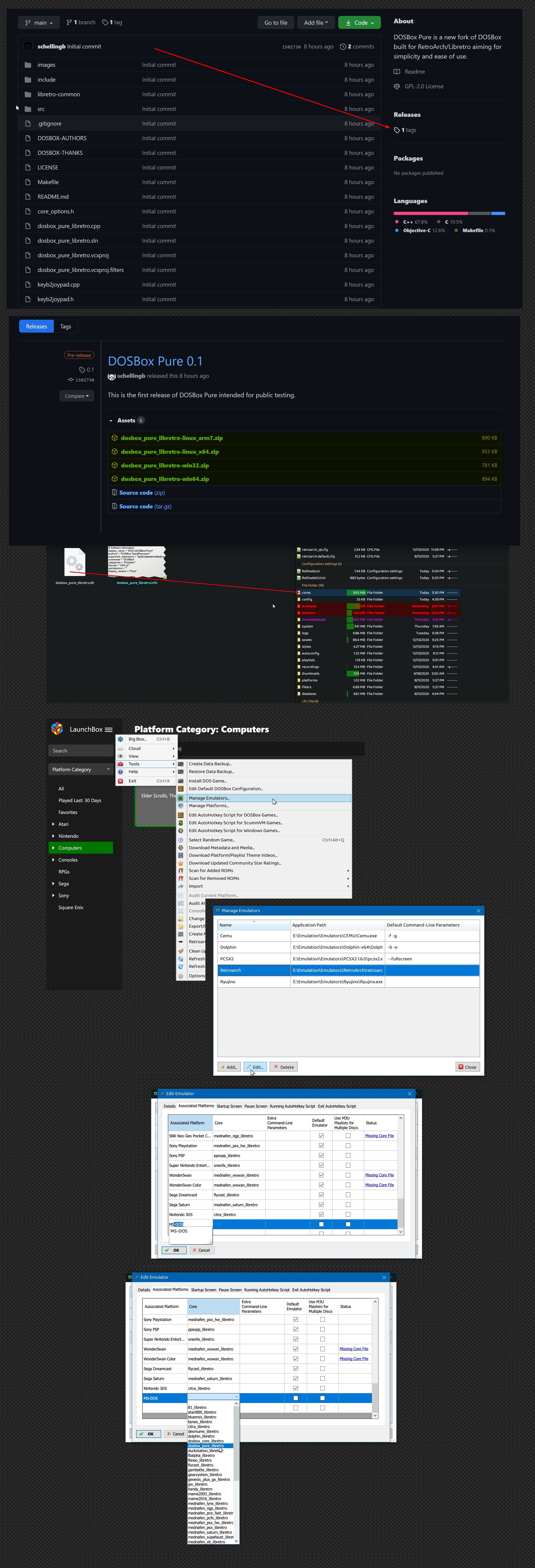Switch to the Releases tab
This screenshot has height=1568, width=535.
[x=37, y=327]
